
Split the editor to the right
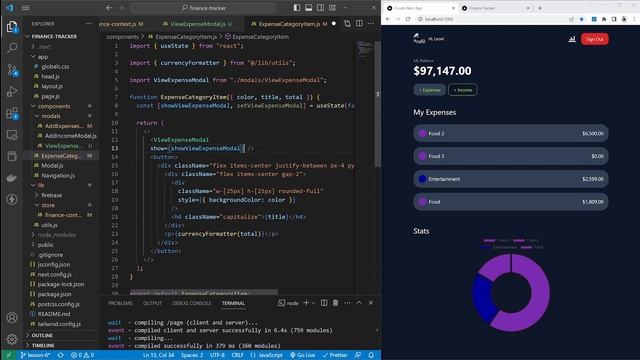click(x=359, y=24)
